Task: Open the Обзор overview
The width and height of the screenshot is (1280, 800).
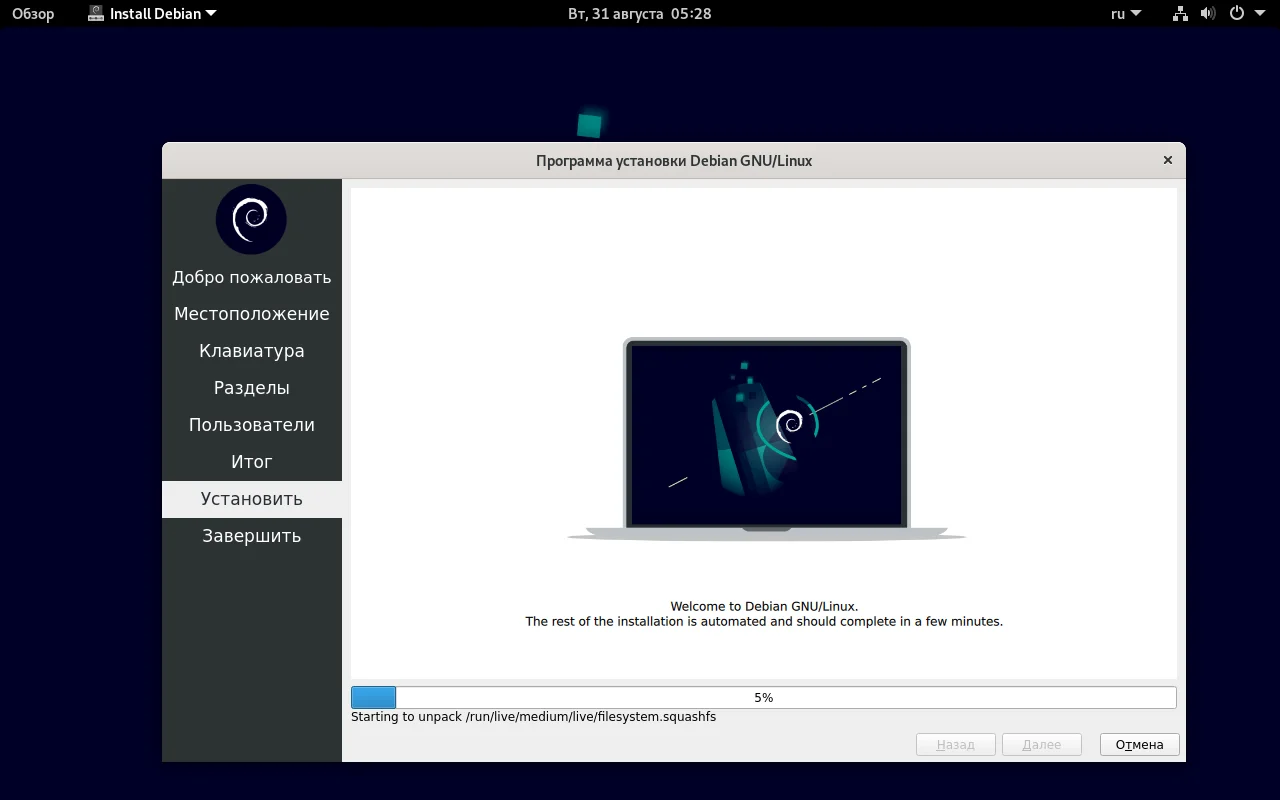Action: (x=31, y=13)
